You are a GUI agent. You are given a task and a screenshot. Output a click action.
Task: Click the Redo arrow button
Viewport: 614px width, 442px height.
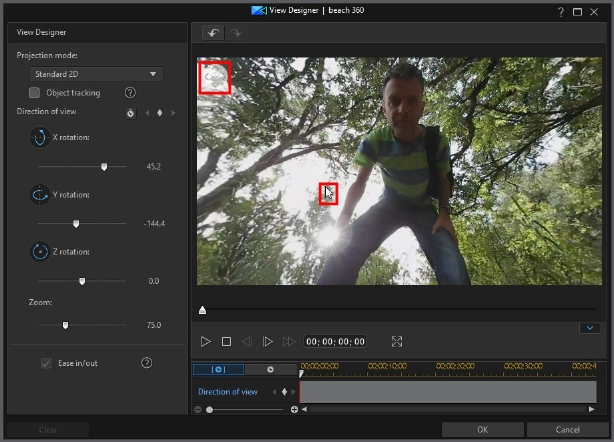236,33
